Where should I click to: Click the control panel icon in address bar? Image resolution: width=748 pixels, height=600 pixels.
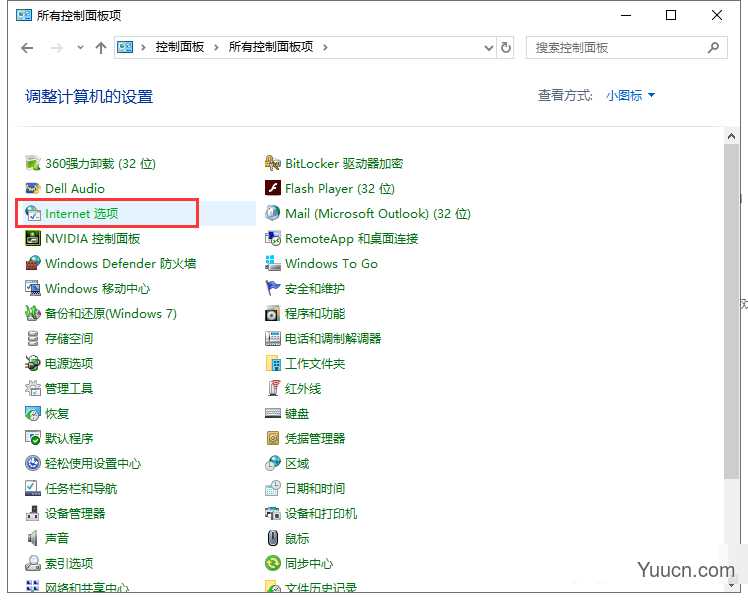(125, 47)
